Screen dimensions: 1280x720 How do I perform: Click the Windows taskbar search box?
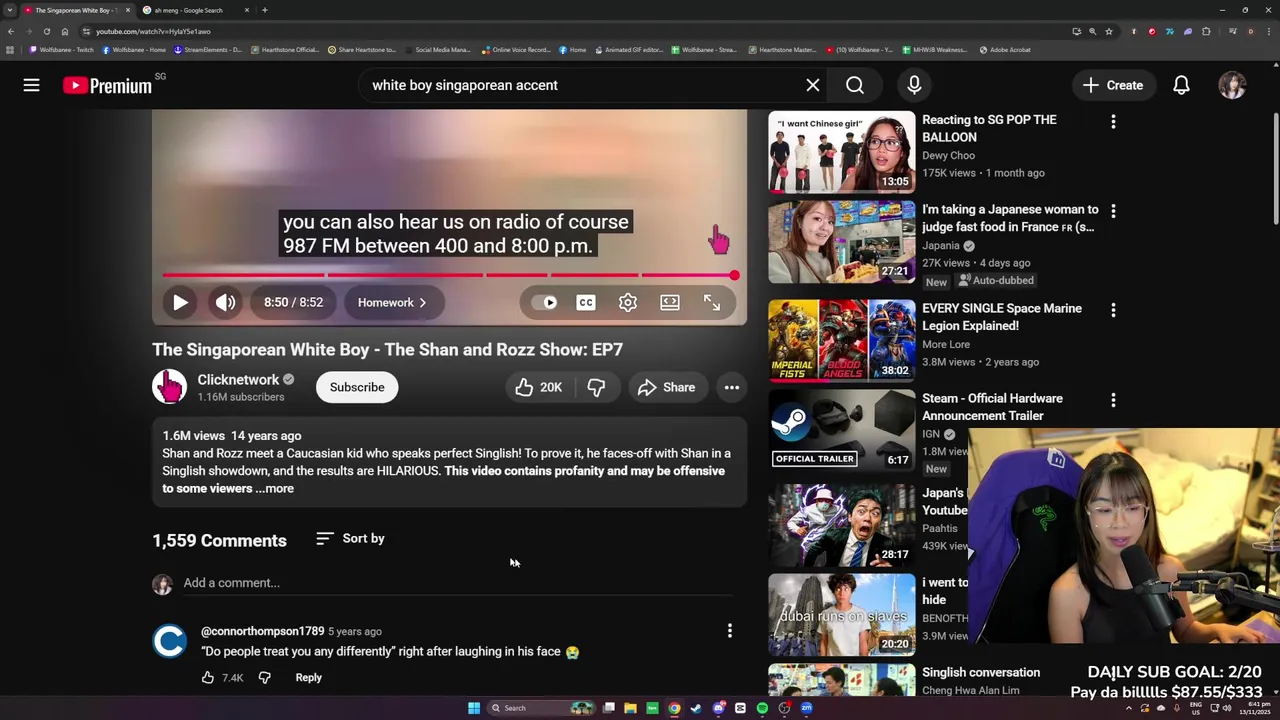pyautogui.click(x=540, y=708)
